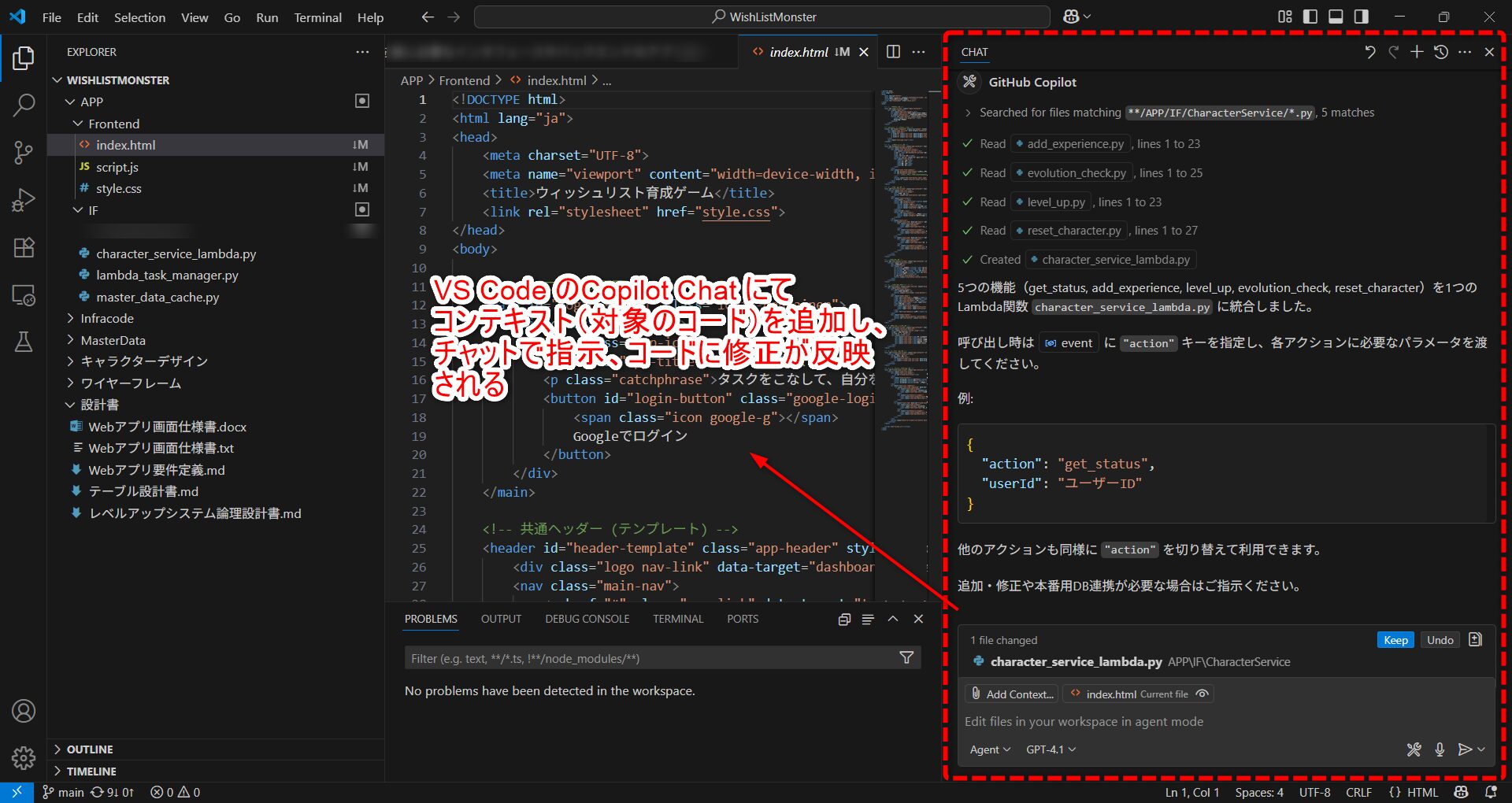1512x803 pixels.
Task: Maximize the bottom panel size
Action: (x=893, y=619)
